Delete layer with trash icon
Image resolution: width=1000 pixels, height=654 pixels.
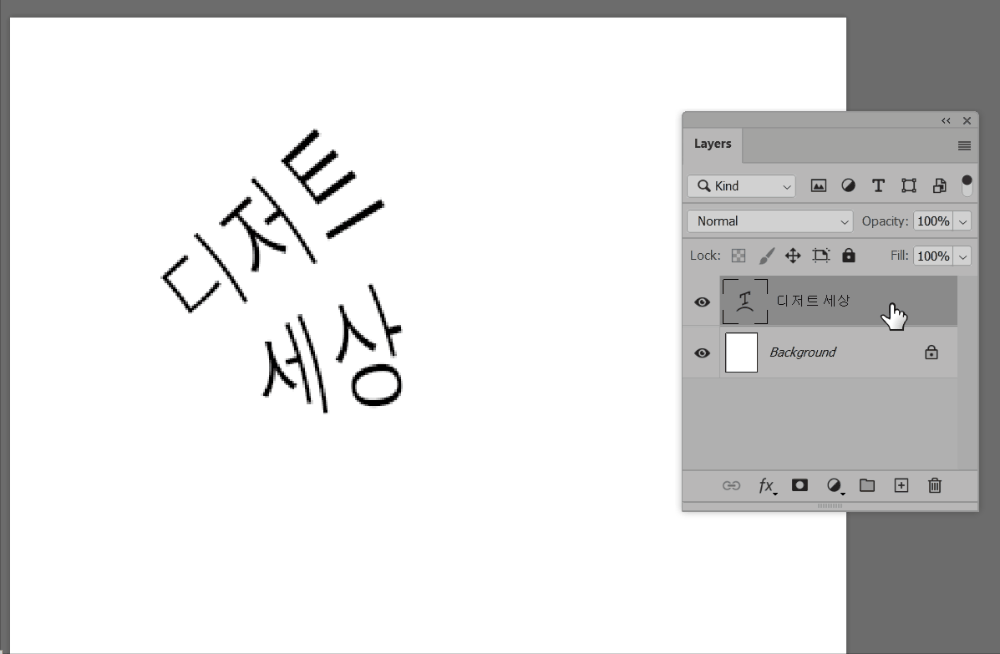[x=934, y=486]
